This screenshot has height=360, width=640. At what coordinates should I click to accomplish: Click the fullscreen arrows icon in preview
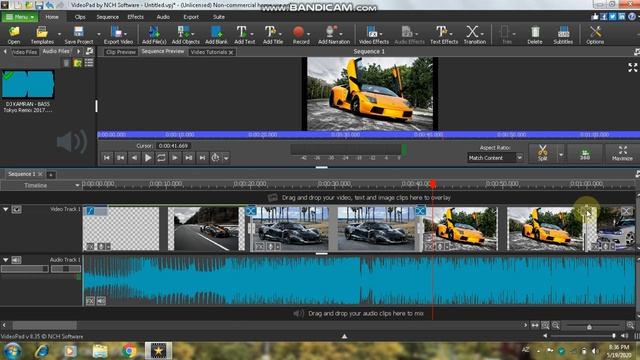coord(633,67)
